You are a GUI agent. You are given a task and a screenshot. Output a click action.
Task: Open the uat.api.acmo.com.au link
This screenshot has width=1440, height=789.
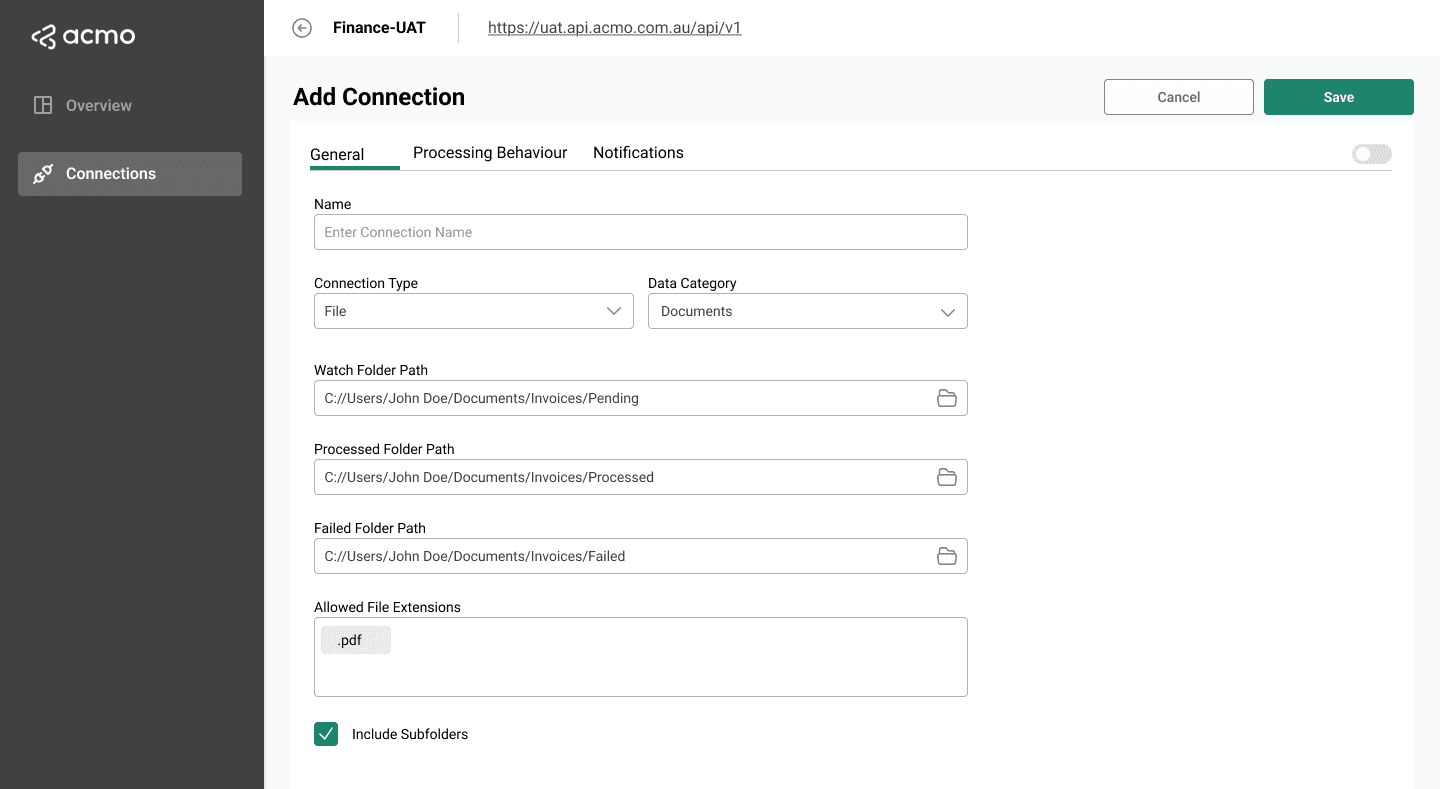614,27
